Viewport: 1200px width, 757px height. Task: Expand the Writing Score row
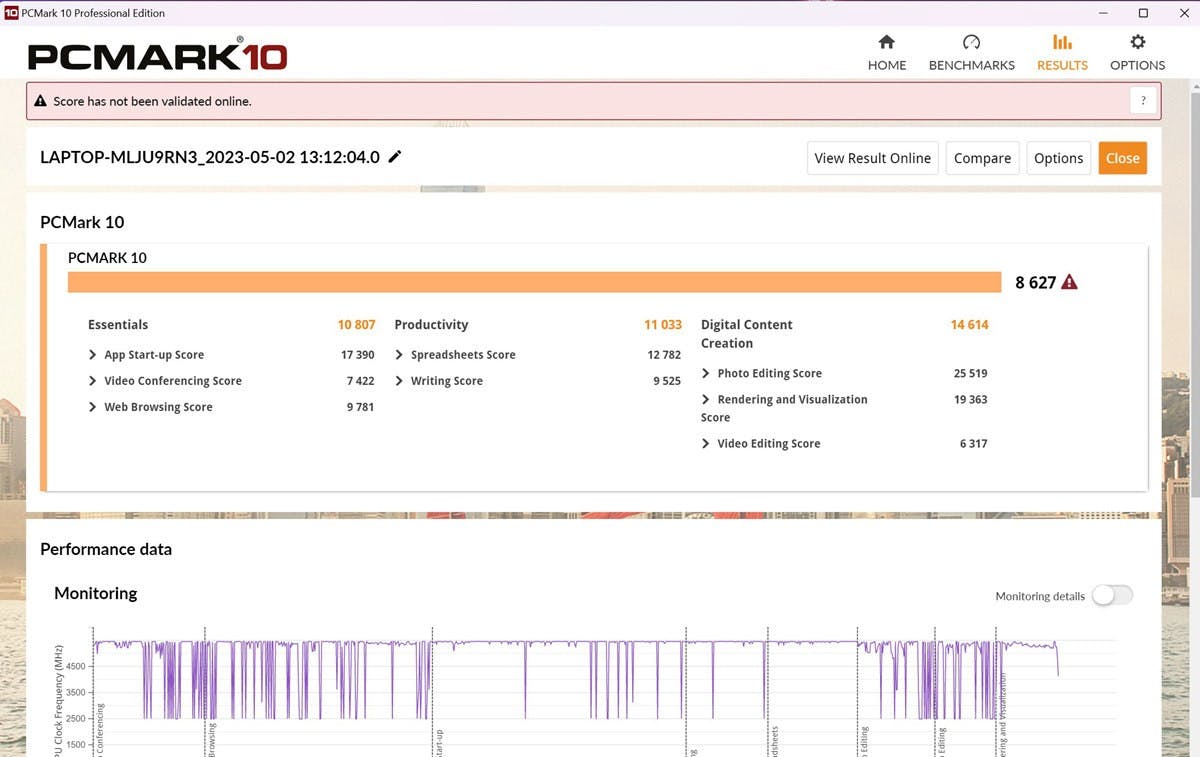[399, 381]
